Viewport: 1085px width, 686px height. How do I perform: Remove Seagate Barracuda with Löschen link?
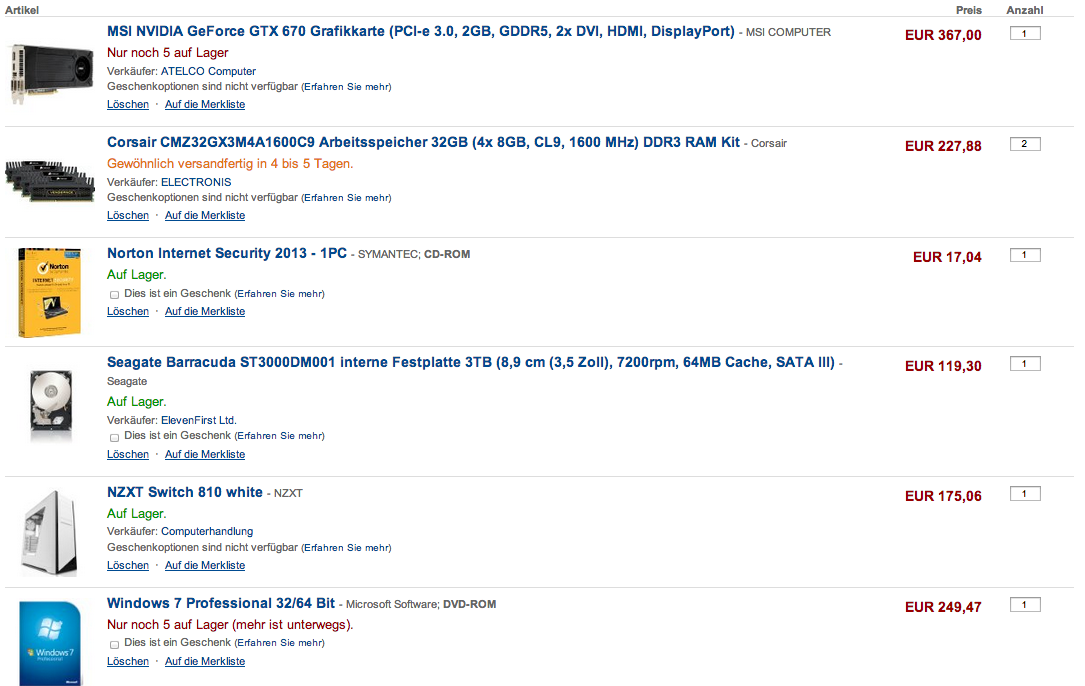pos(128,454)
